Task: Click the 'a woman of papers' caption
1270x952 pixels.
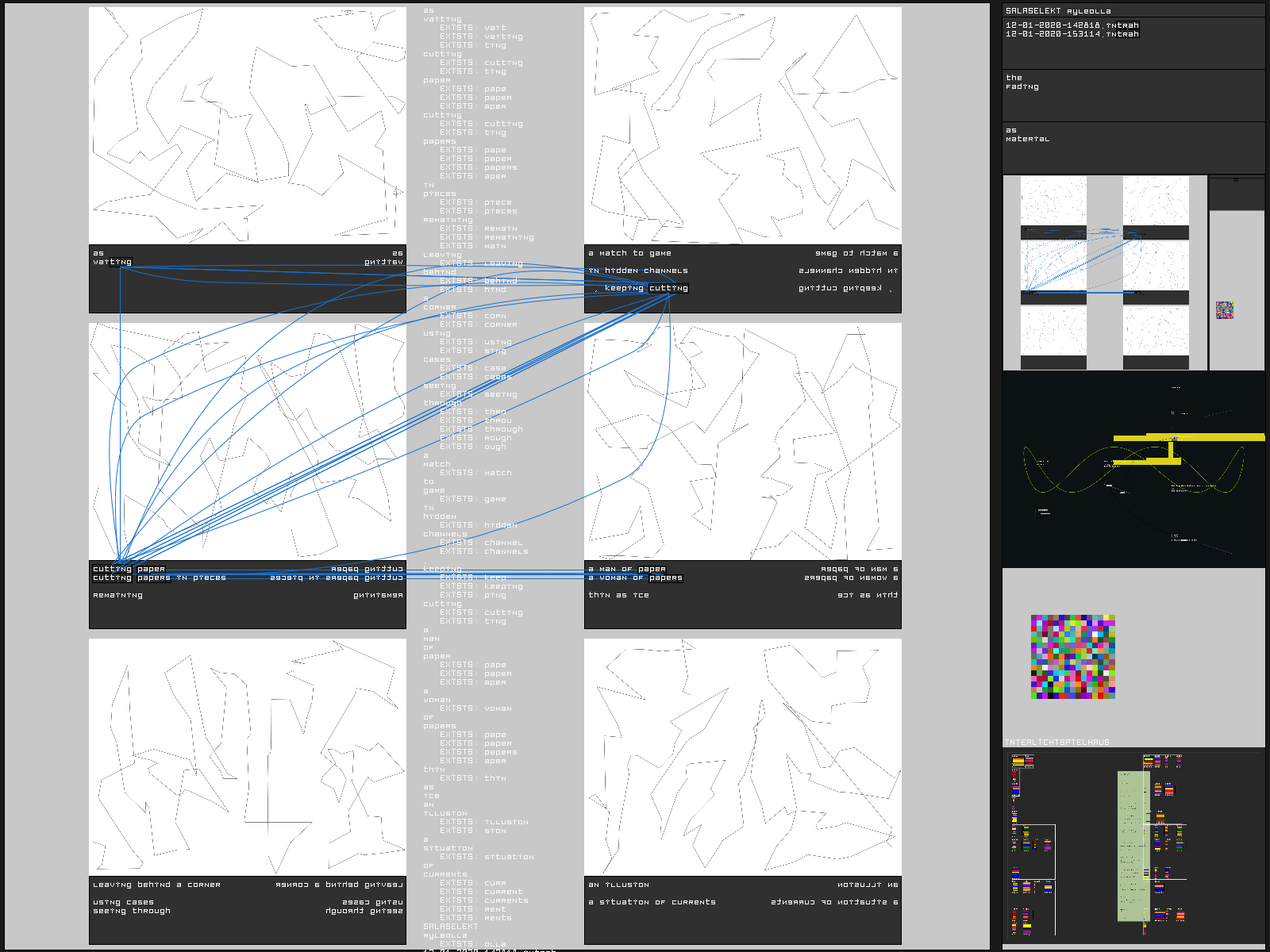Action: point(635,578)
